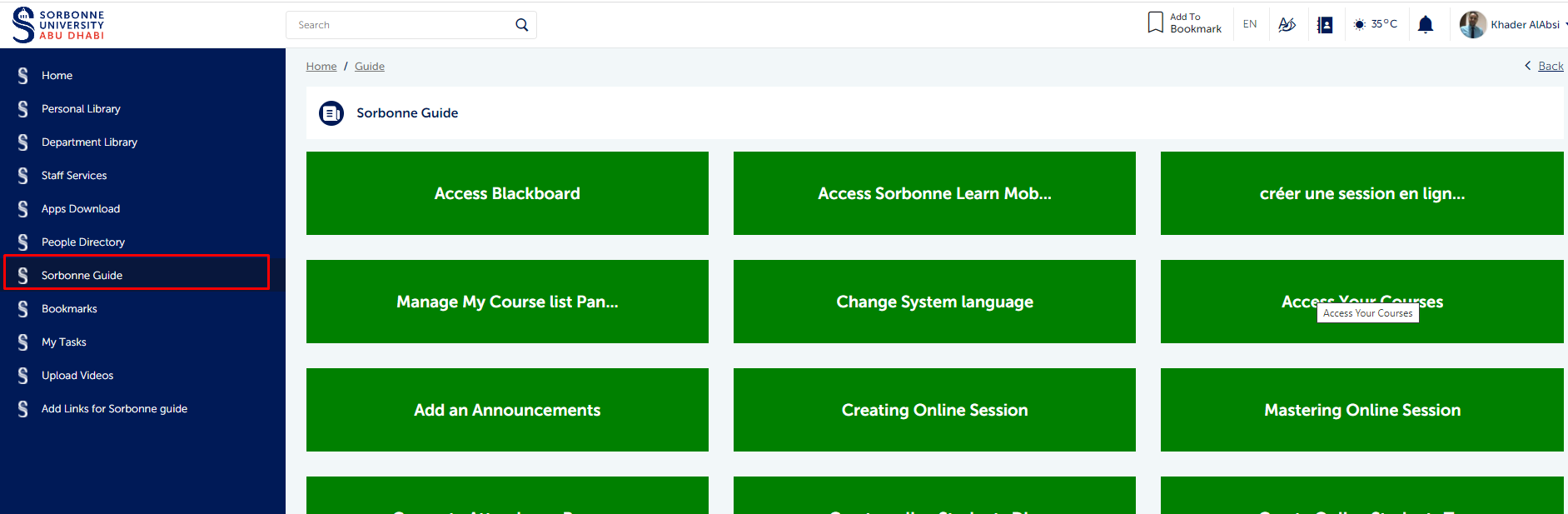Go to My Tasks
Screen dimensions: 1568x514
64,342
